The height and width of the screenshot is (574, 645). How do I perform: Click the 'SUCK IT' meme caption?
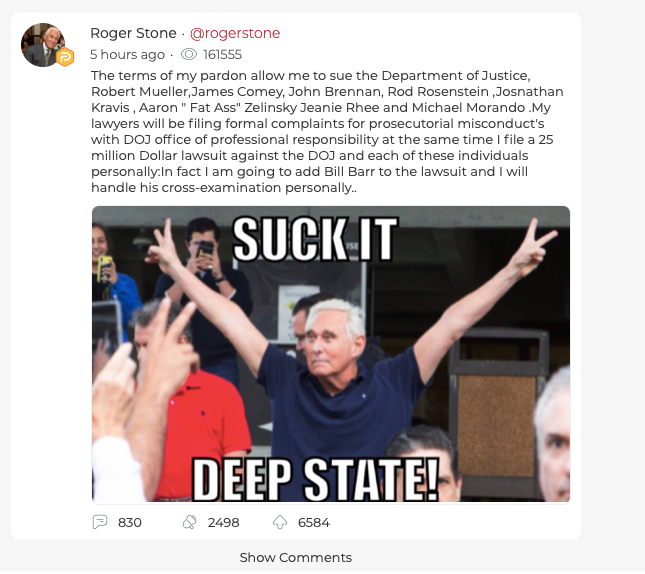315,239
